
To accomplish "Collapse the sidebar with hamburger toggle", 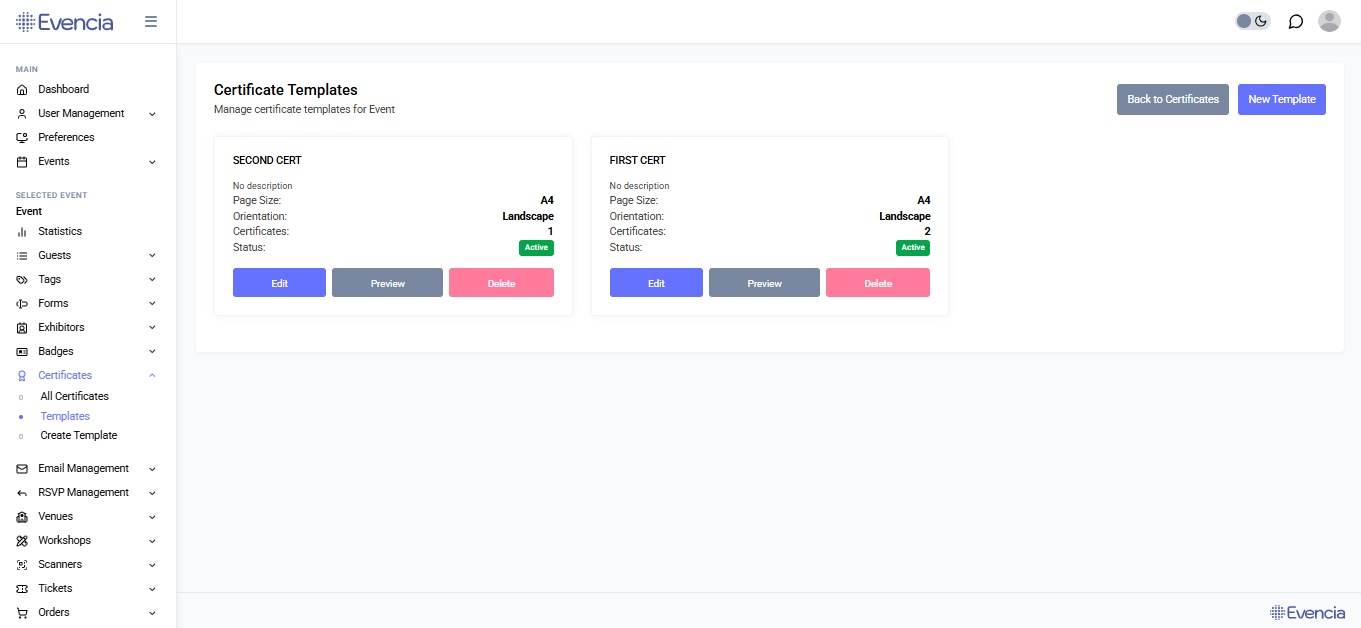I will coord(151,21).
